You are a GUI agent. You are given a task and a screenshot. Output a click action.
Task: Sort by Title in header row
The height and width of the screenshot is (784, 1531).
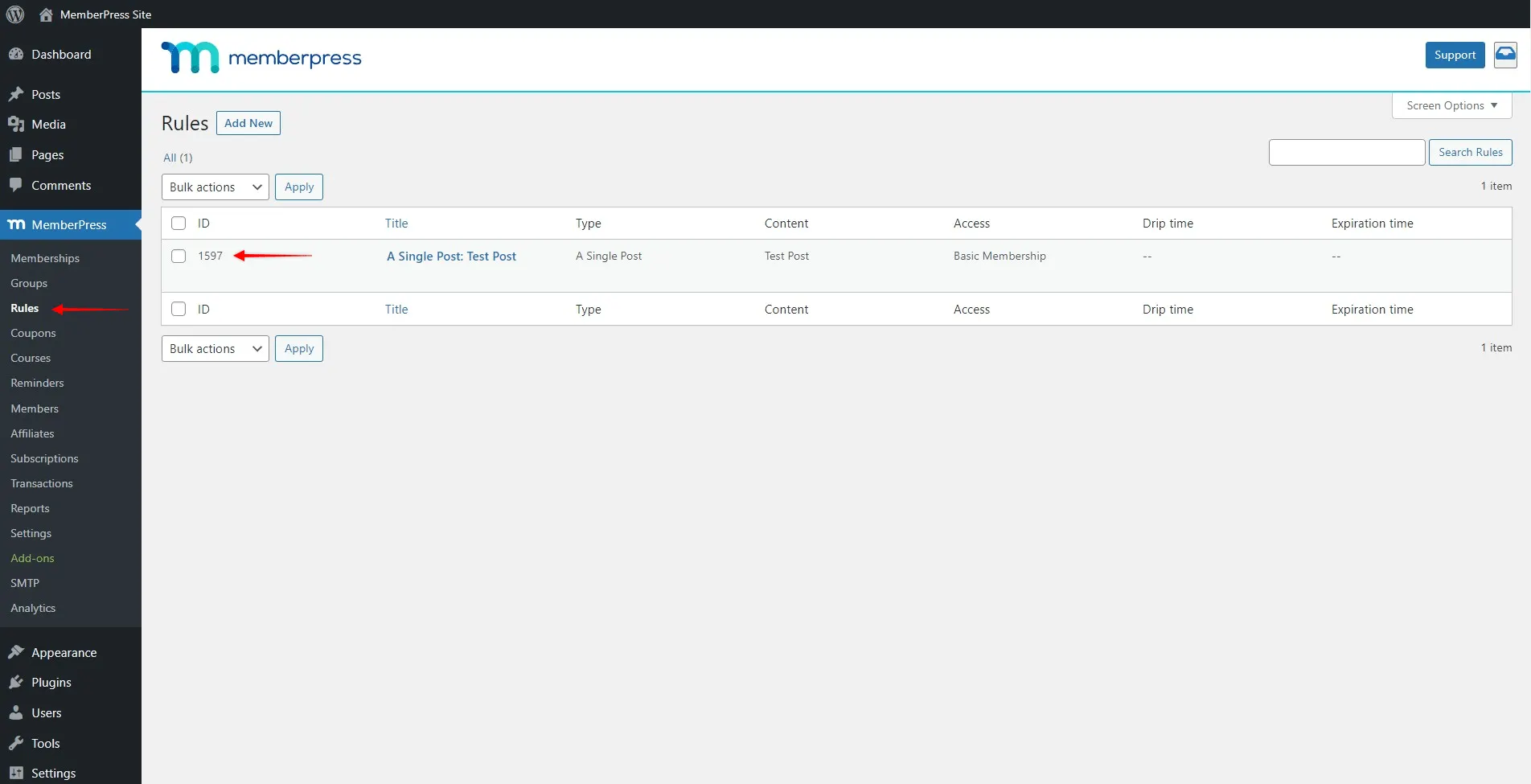396,224
